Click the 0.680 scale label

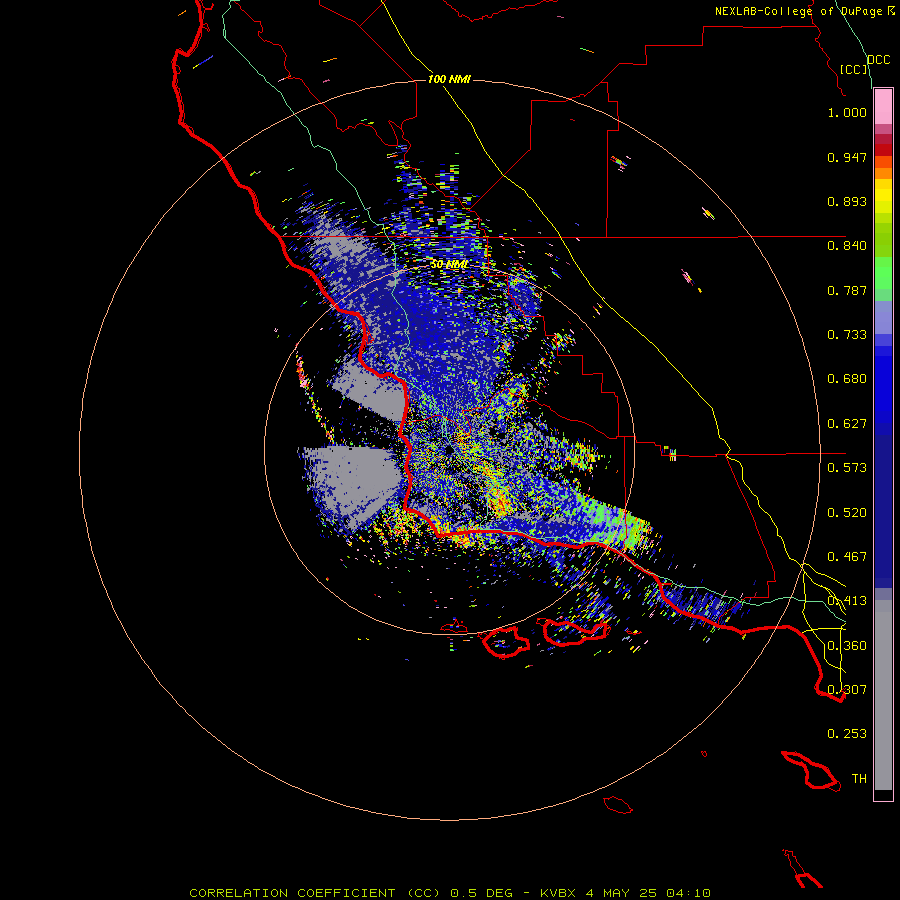click(847, 379)
